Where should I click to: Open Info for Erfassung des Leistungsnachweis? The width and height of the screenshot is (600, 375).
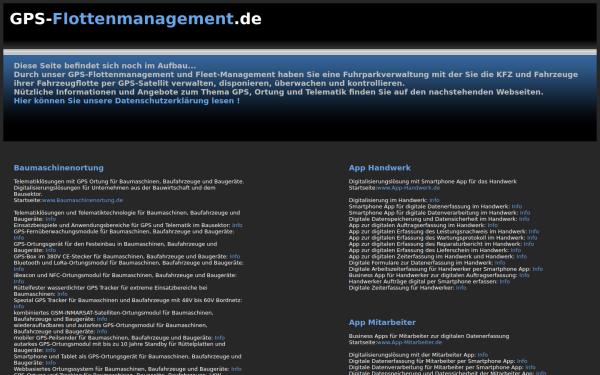click(x=534, y=232)
